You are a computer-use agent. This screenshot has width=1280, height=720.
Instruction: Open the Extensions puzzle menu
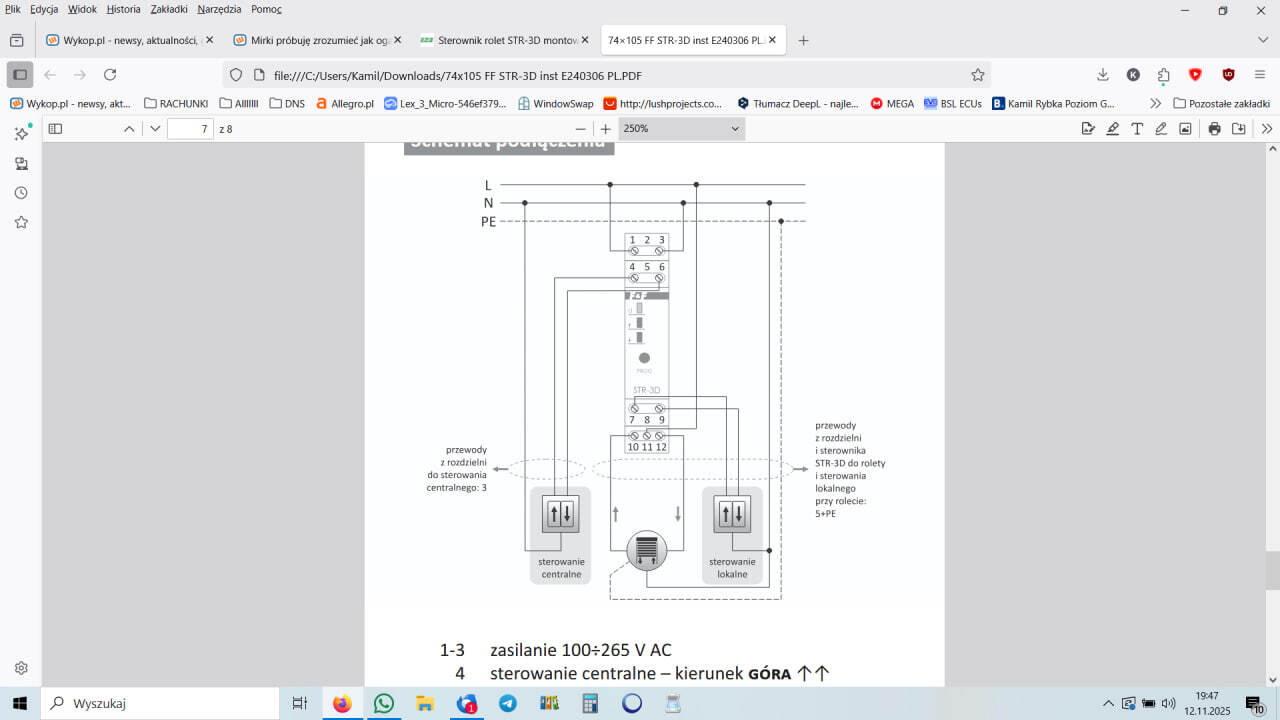point(1164,75)
